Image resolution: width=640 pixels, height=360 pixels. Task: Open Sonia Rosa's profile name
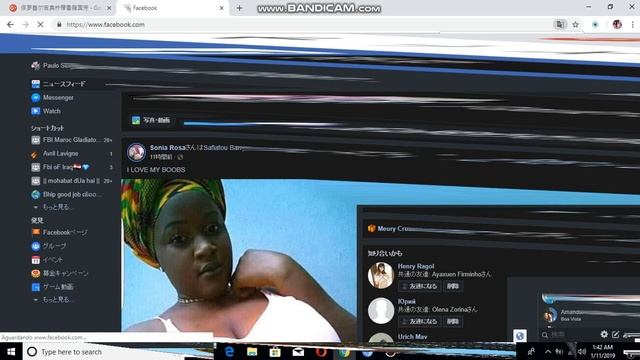pyautogui.click(x=167, y=147)
